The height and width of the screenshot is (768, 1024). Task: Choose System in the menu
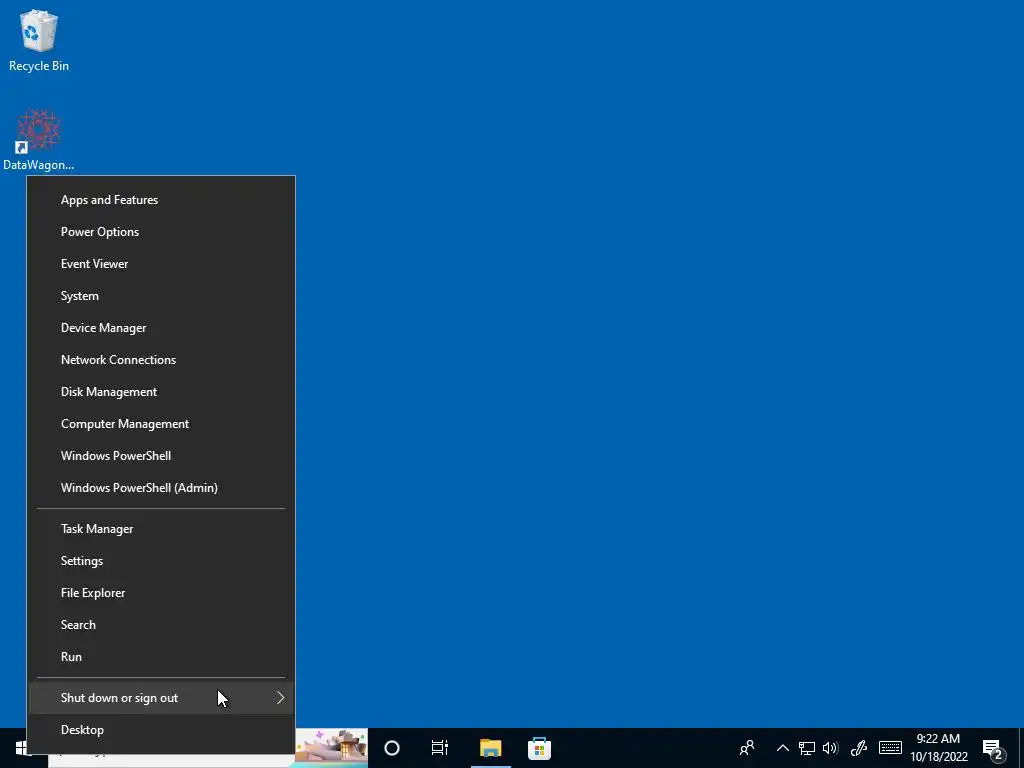click(x=161, y=296)
